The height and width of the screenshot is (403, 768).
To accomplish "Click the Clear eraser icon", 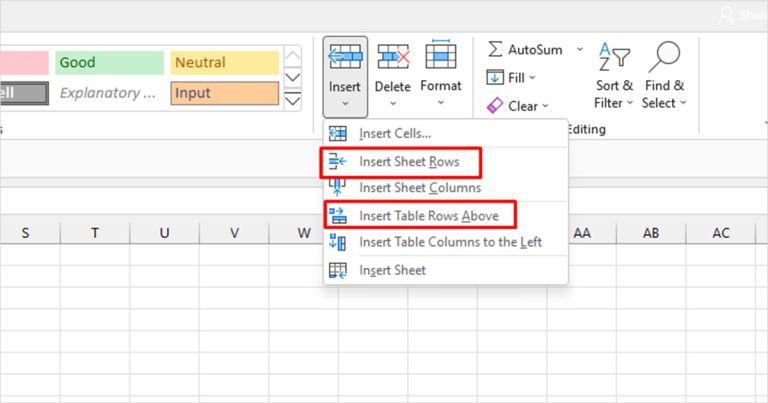I will click(495, 106).
